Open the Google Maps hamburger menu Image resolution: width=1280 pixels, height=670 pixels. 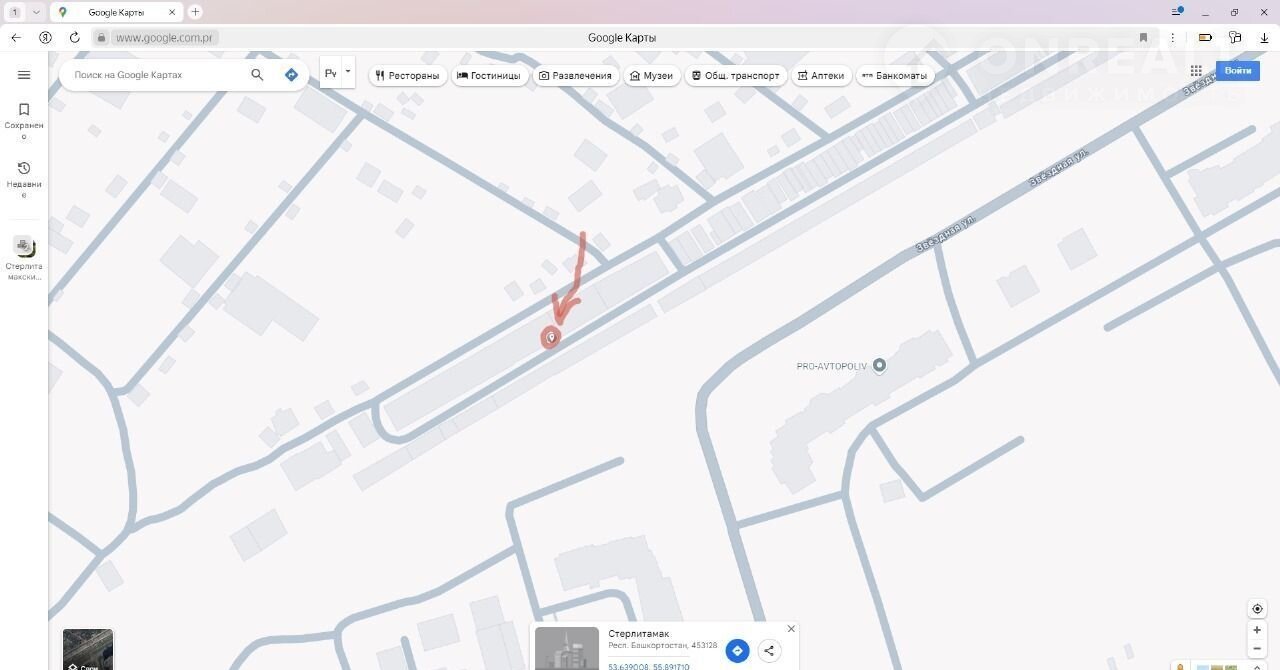(24, 75)
